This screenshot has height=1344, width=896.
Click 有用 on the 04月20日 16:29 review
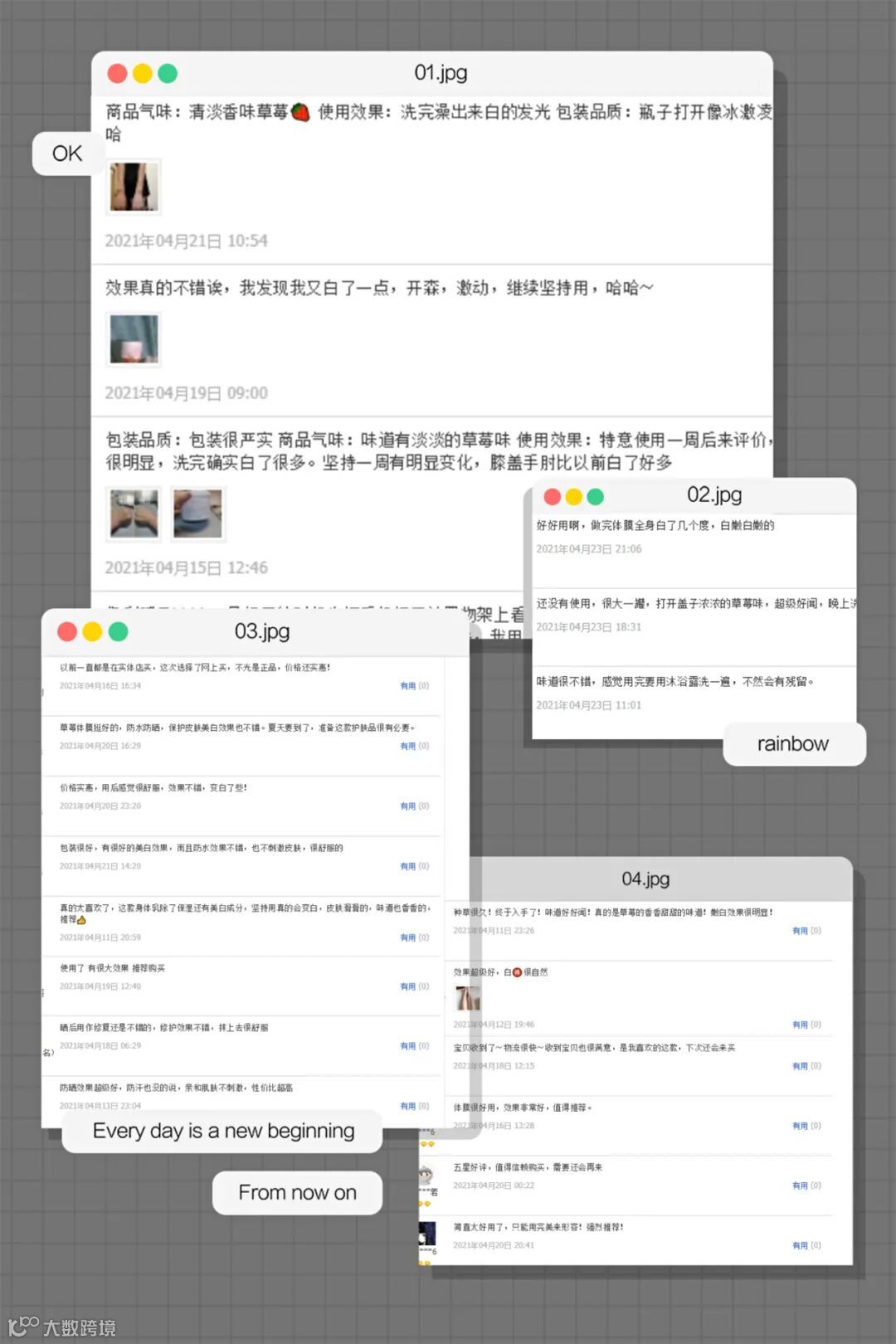408,746
